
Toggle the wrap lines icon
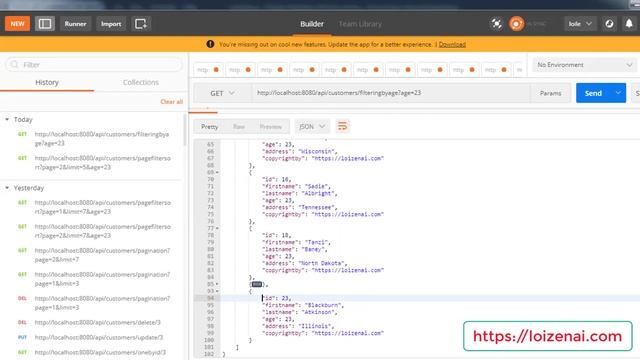click(342, 126)
